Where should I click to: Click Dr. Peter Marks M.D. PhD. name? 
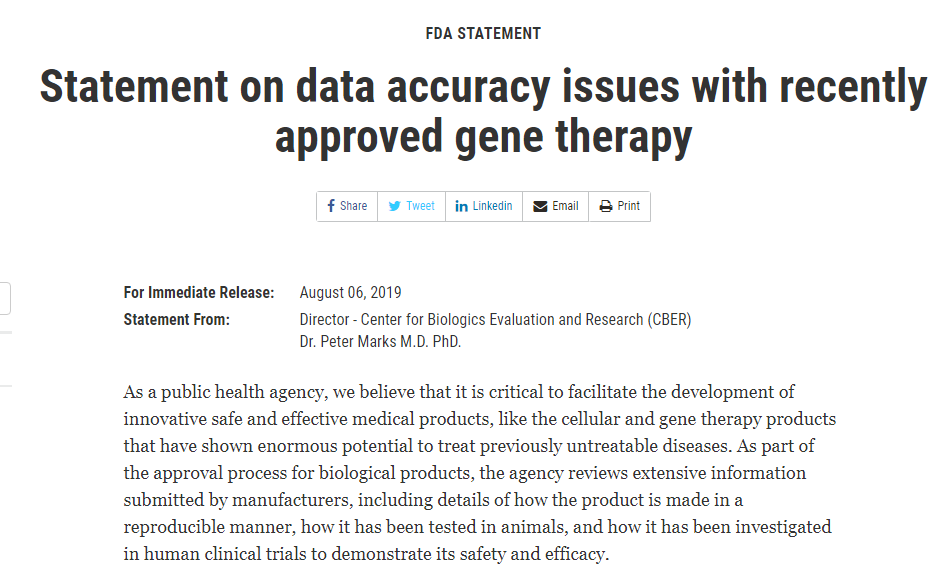click(380, 342)
